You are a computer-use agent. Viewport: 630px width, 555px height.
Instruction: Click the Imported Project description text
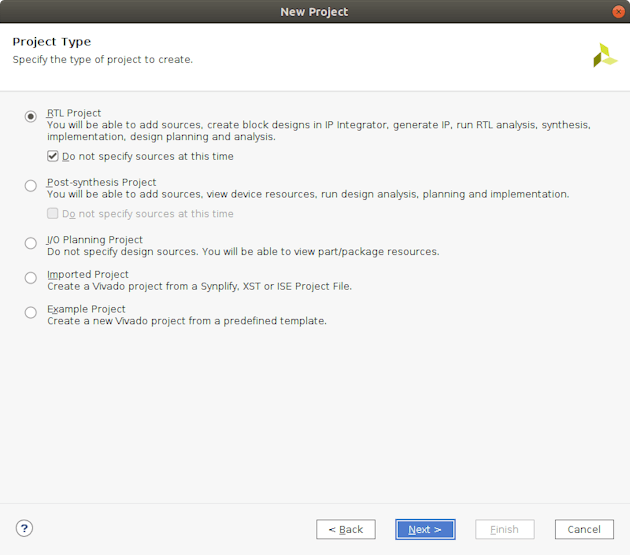[199, 286]
